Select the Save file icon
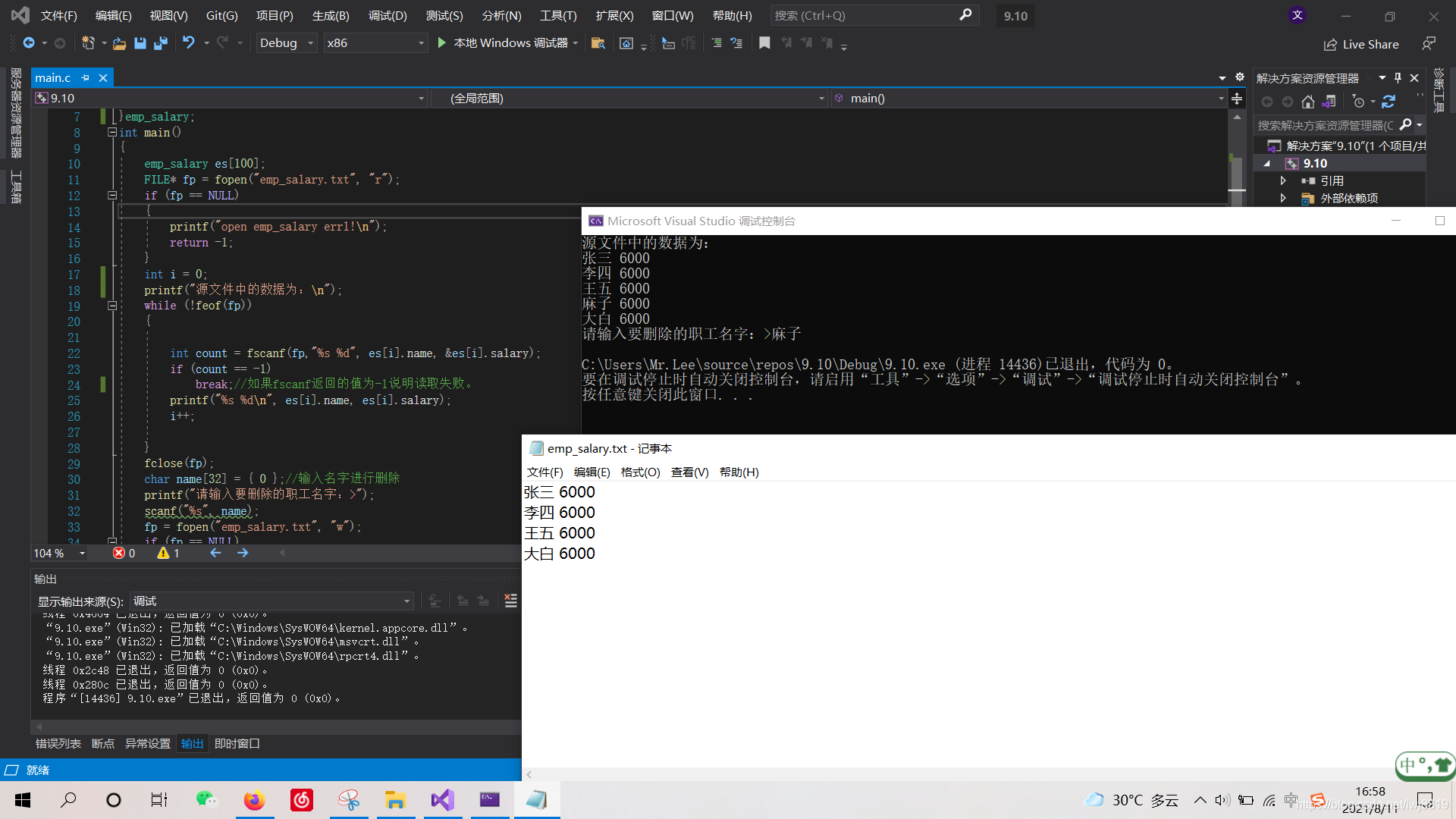 139,43
